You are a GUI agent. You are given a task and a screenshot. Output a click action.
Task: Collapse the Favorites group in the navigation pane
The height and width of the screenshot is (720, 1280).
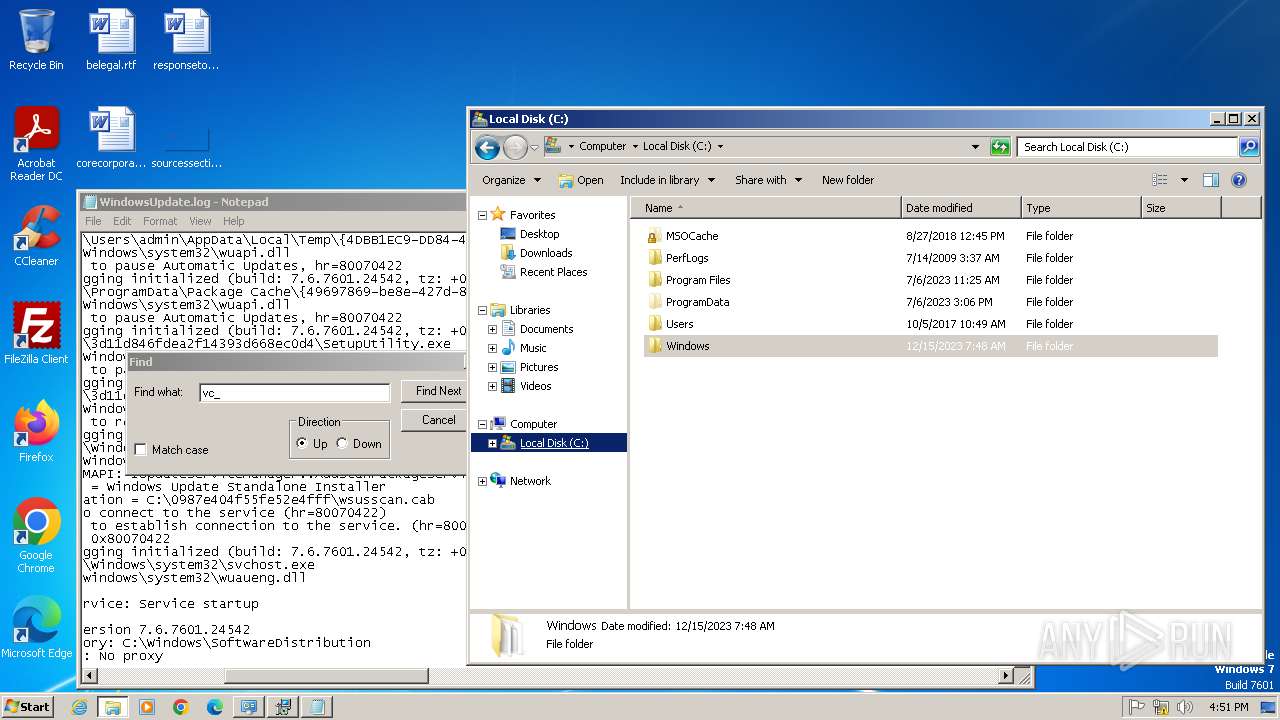(x=482, y=215)
